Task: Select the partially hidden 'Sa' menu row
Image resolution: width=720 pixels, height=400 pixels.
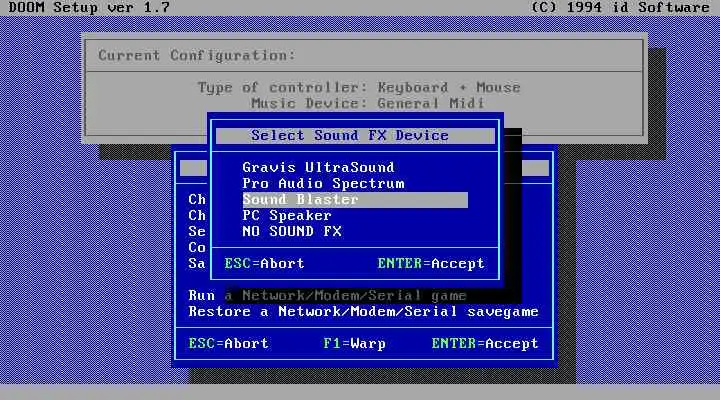Action: [x=197, y=264]
